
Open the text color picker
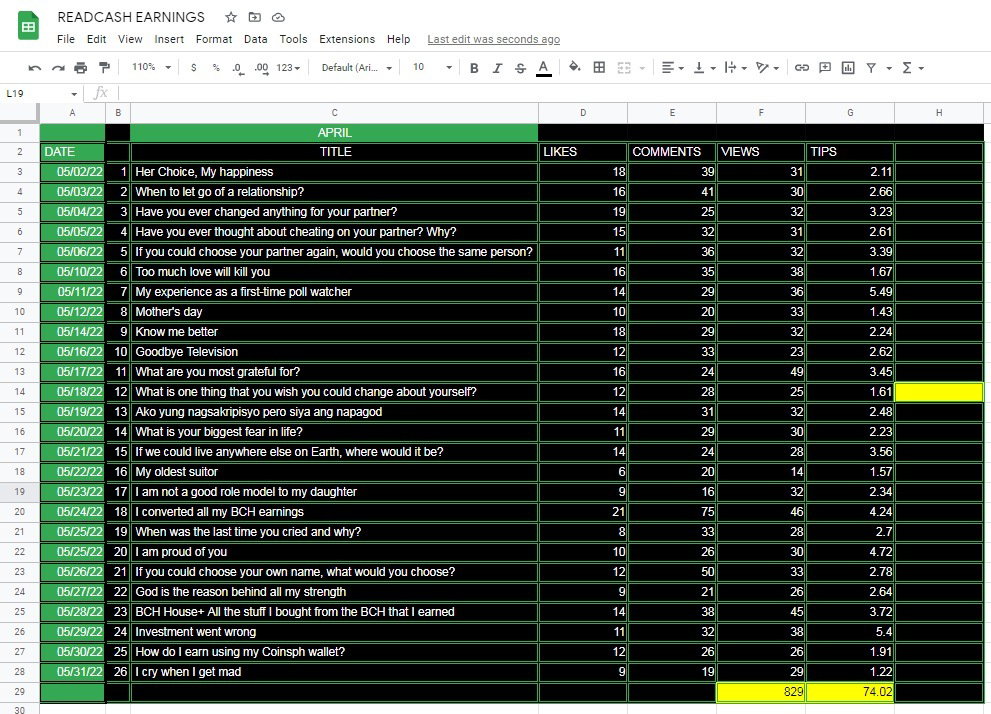544,68
